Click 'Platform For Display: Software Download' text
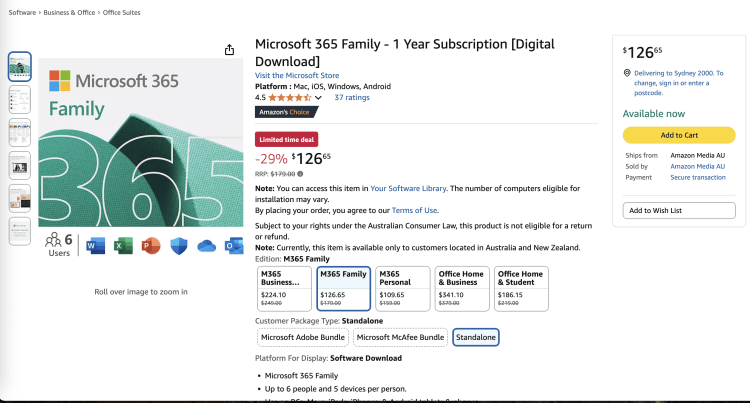750x403 pixels. click(x=328, y=358)
